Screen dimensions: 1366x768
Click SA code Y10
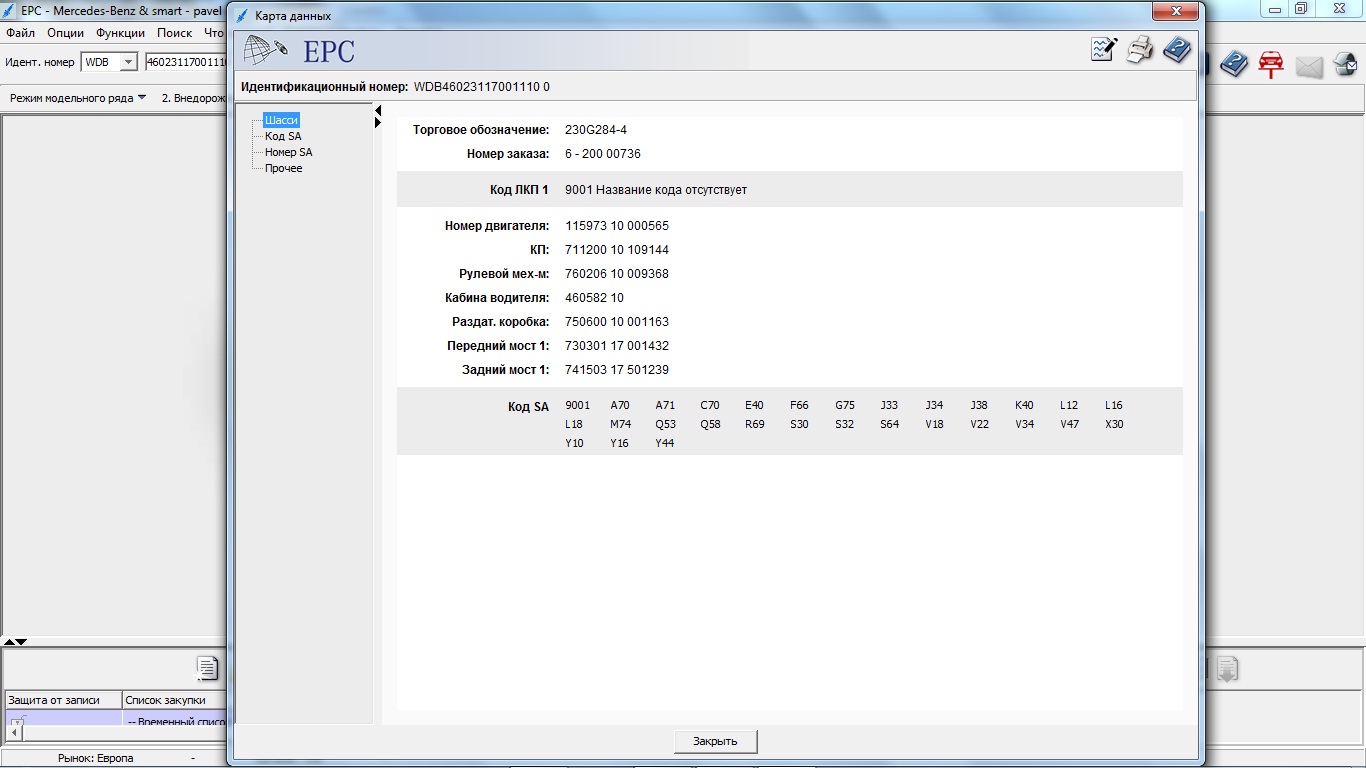pos(574,443)
